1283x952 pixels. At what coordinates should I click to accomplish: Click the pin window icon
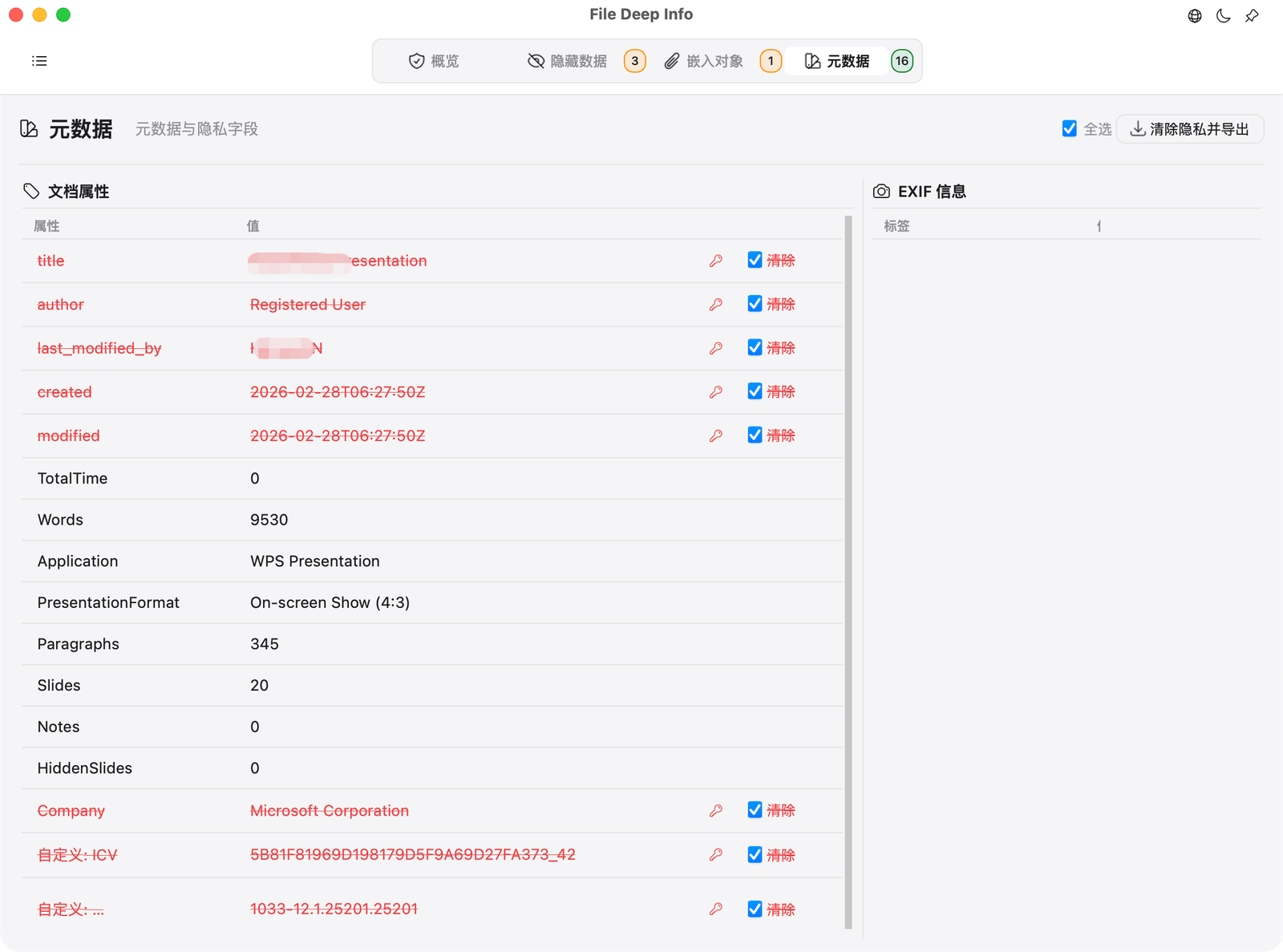pyautogui.click(x=1252, y=15)
